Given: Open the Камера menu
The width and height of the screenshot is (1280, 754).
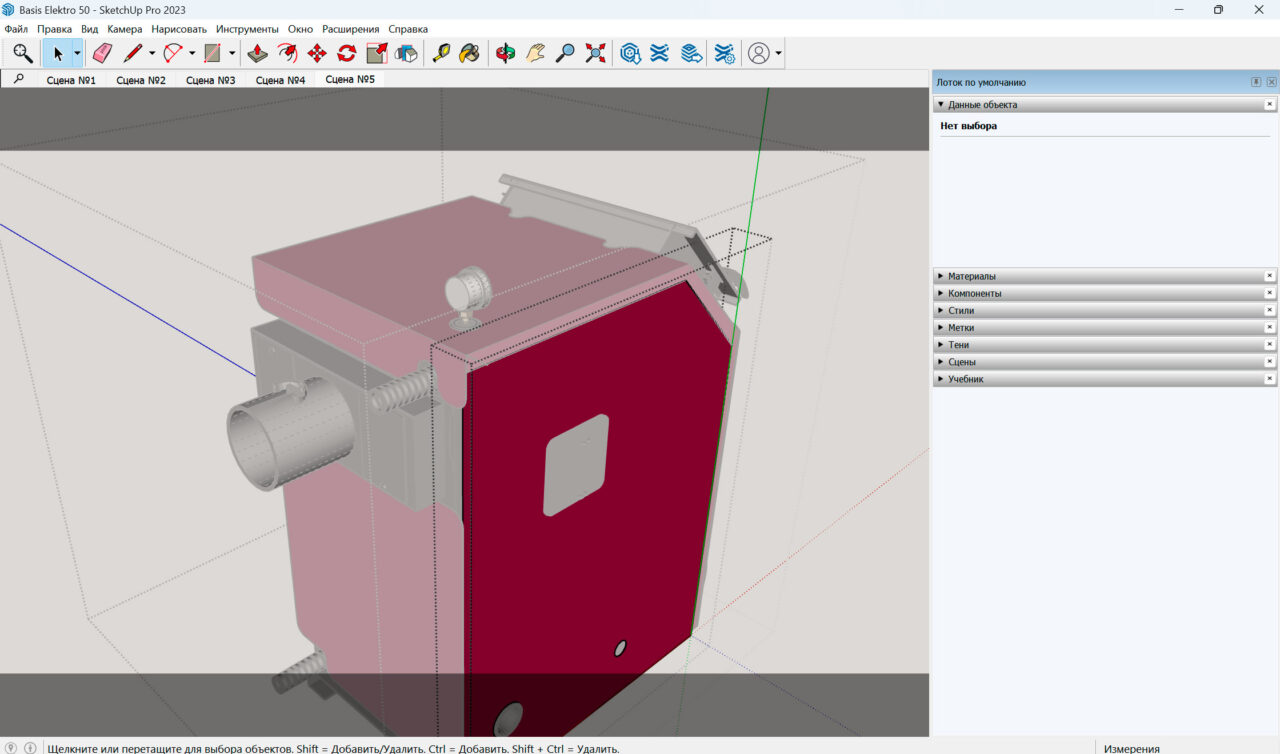Looking at the screenshot, I should pyautogui.click(x=125, y=29).
